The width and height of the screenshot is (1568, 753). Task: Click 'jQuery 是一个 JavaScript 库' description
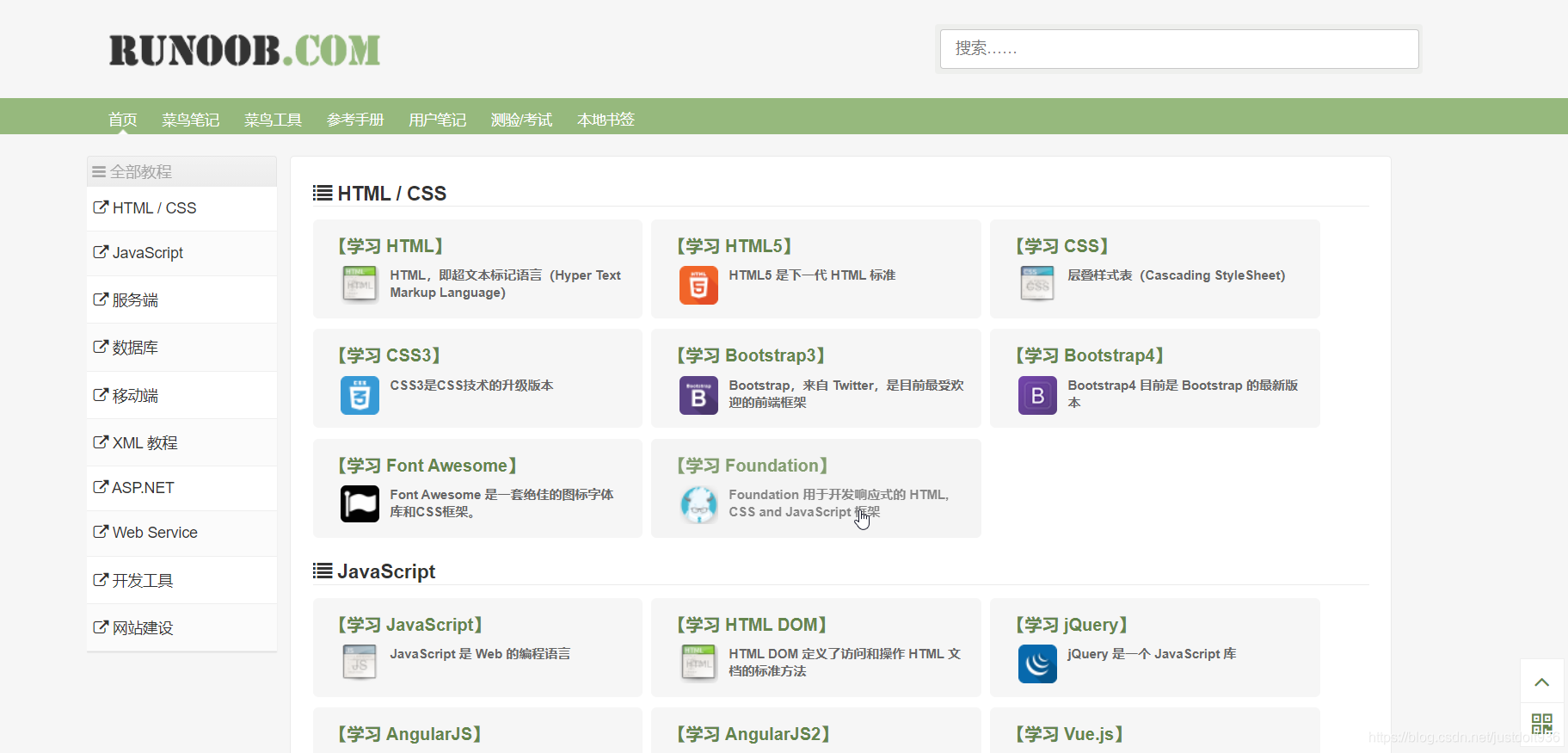tap(1152, 654)
